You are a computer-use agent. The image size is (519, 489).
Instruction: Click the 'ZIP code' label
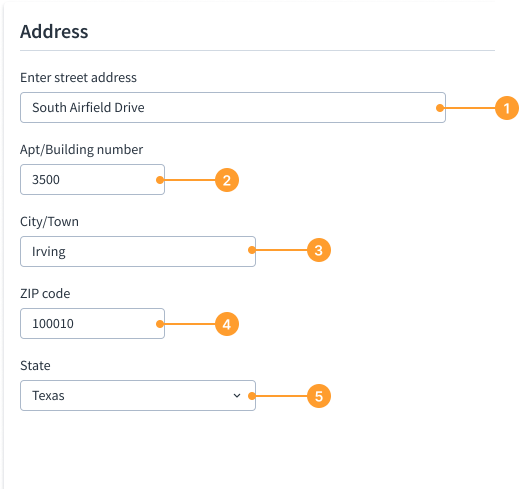click(45, 293)
